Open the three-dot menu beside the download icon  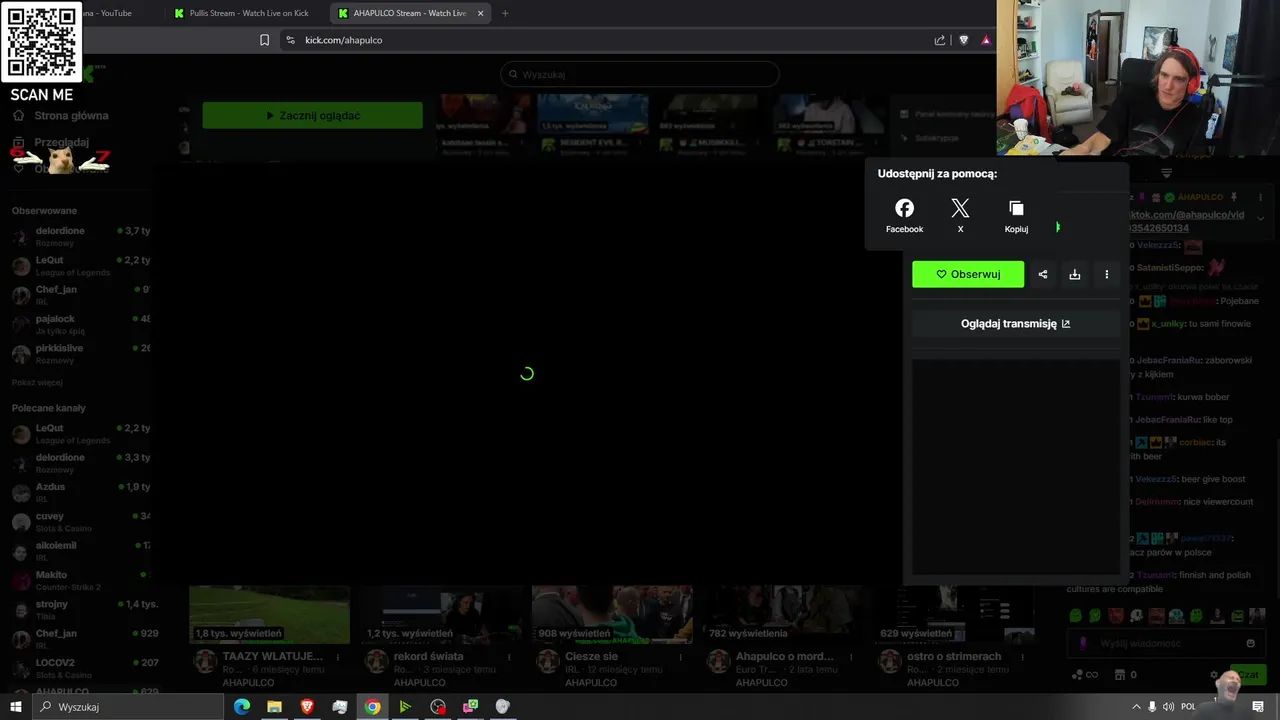pos(1106,274)
